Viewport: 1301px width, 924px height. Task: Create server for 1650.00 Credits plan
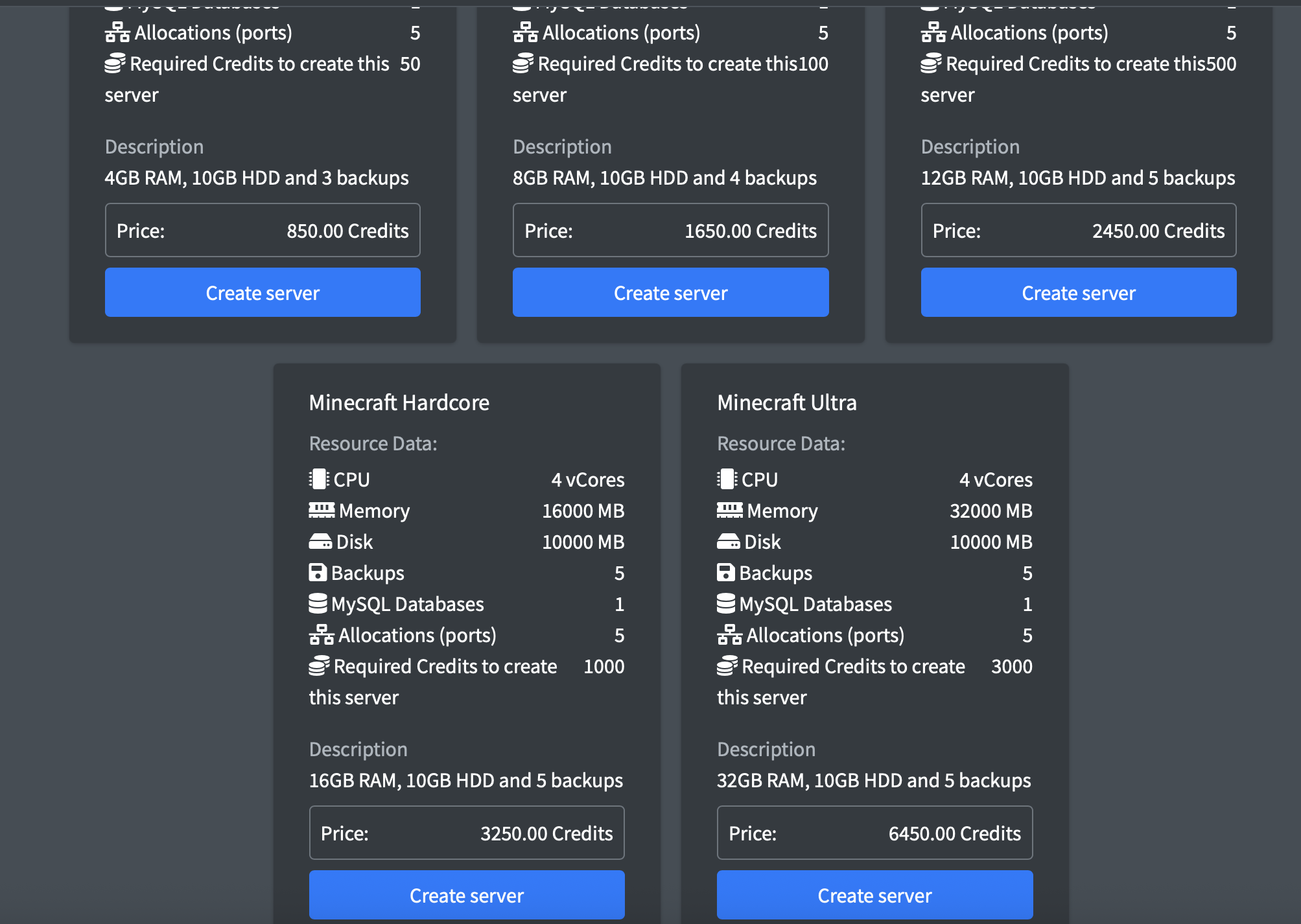(x=670, y=293)
